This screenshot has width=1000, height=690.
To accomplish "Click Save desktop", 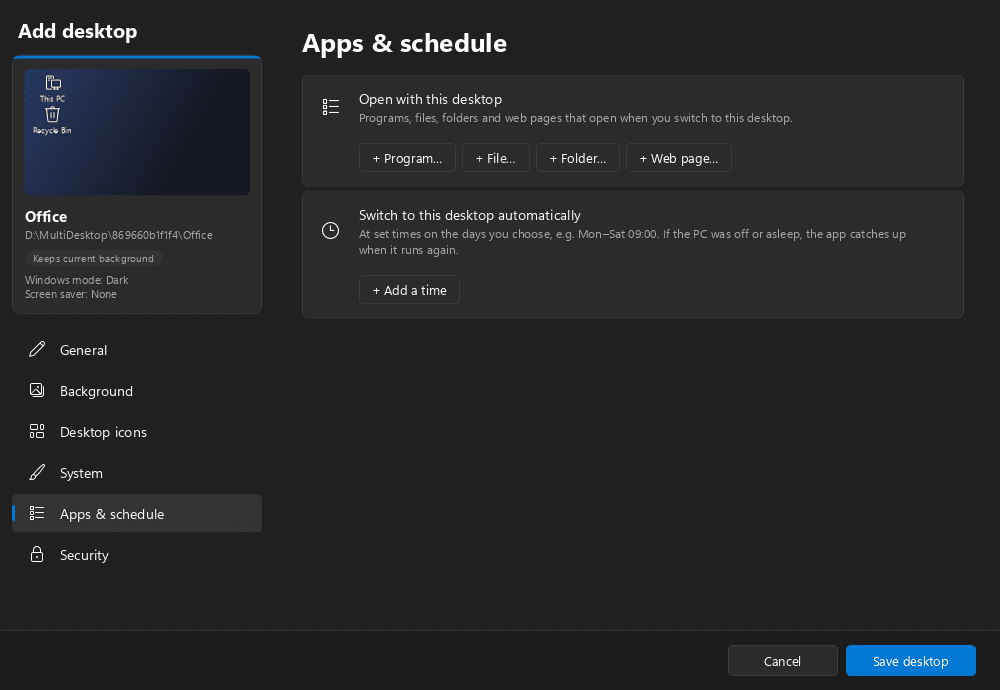I will pyautogui.click(x=911, y=661).
